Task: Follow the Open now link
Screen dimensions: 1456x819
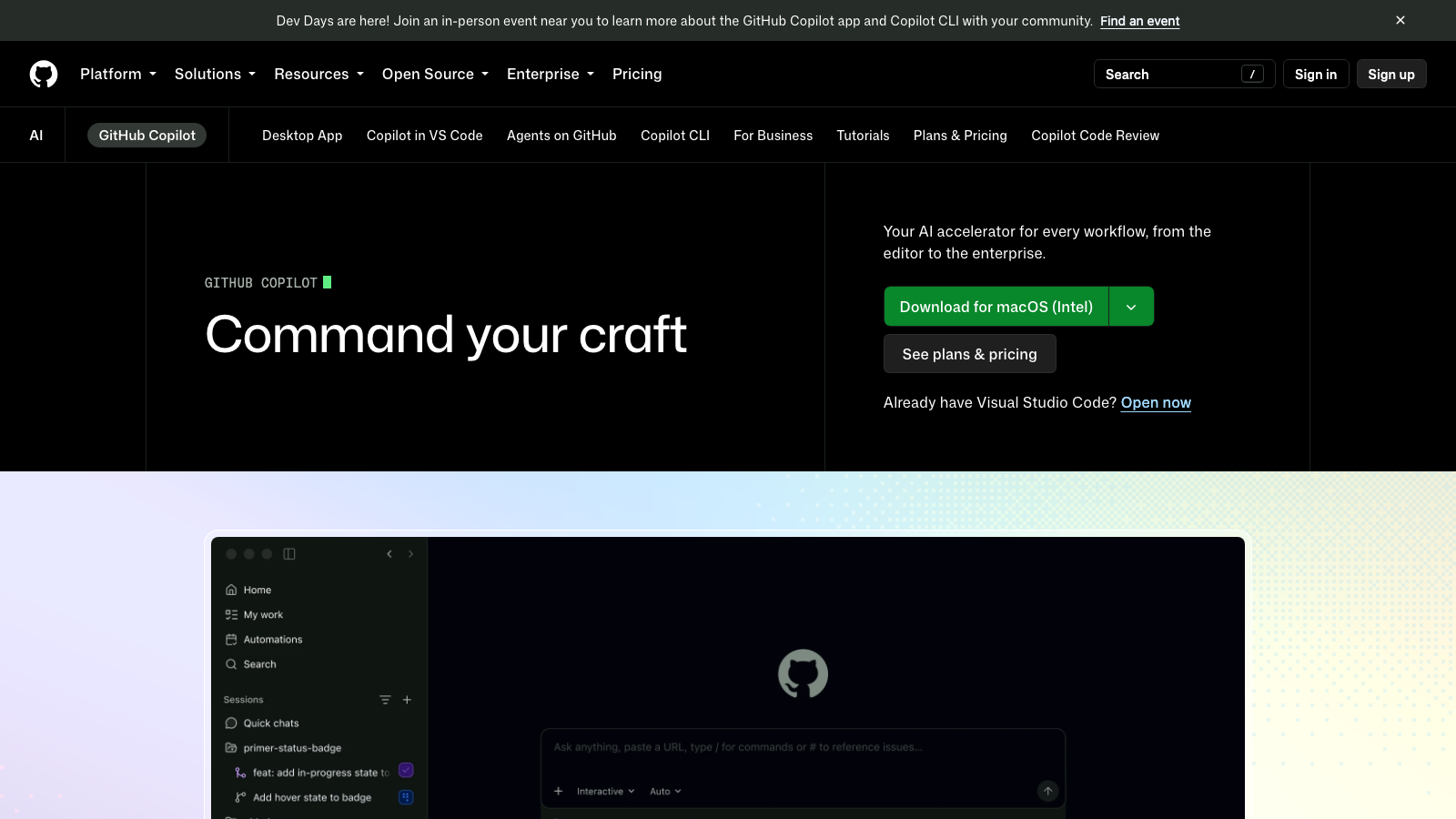Action: click(x=1156, y=402)
